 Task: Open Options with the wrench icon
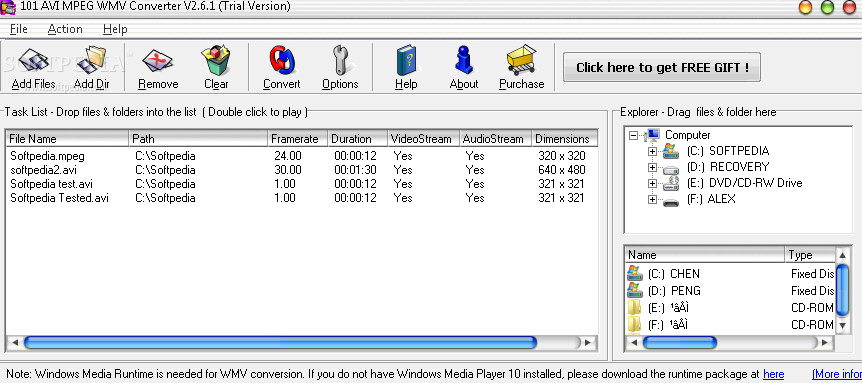(x=340, y=60)
